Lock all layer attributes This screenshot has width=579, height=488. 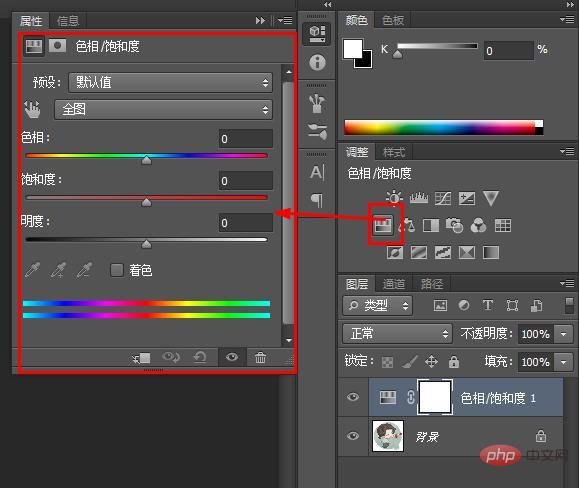pyautogui.click(x=454, y=362)
